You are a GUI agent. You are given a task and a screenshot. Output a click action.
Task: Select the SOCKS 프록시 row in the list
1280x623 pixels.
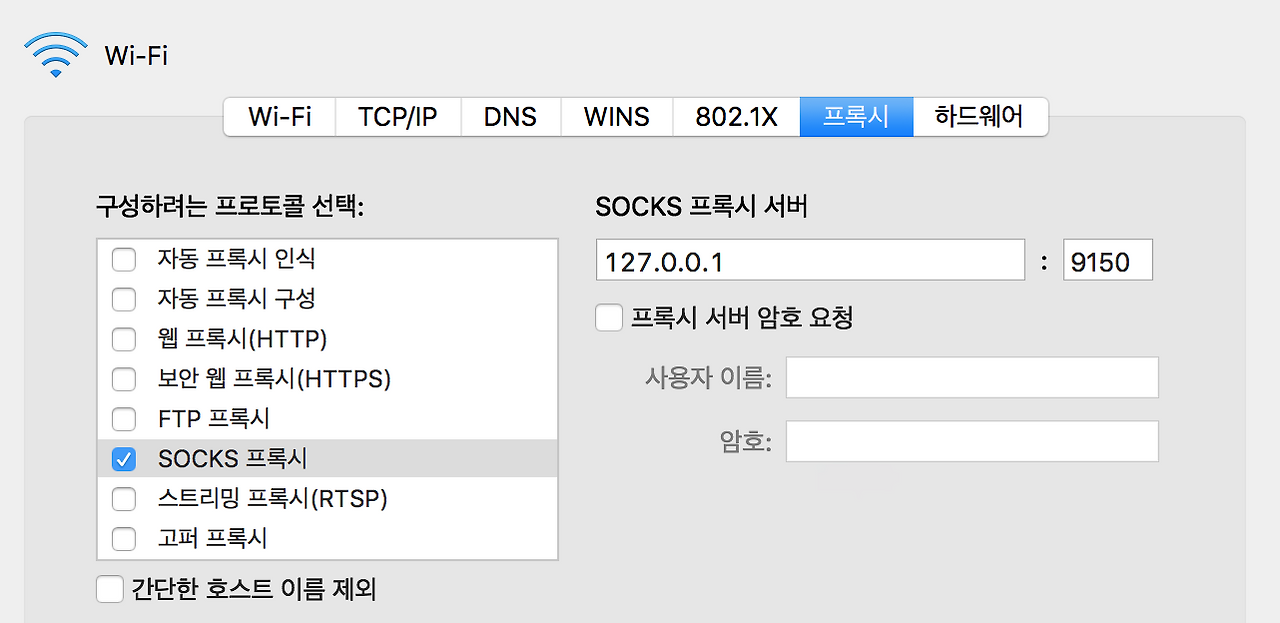(300, 459)
